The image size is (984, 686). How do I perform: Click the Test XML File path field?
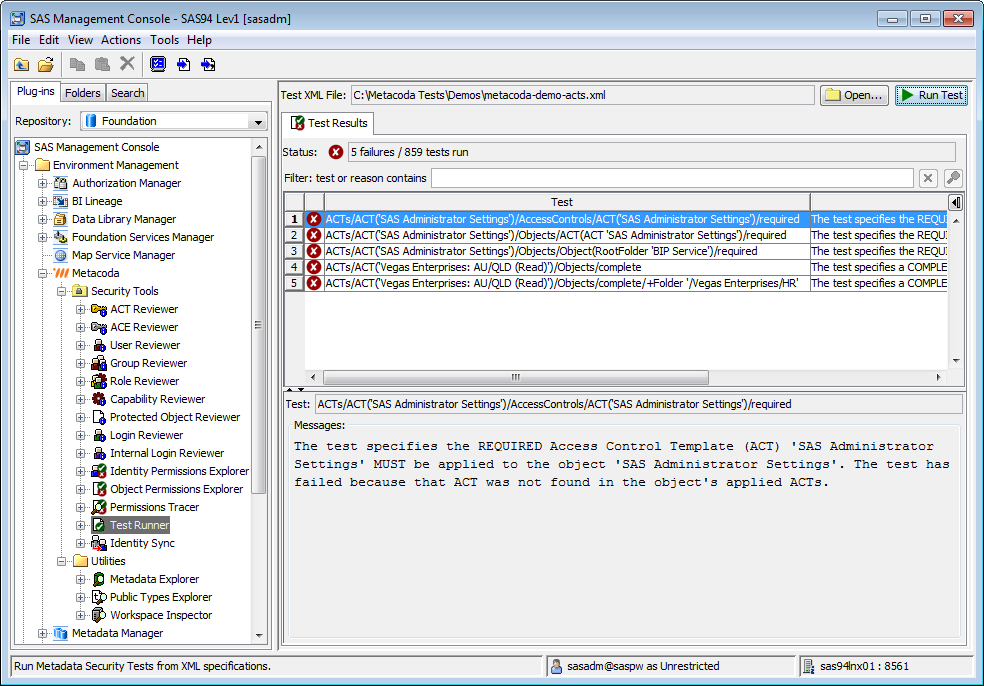[x=582, y=95]
